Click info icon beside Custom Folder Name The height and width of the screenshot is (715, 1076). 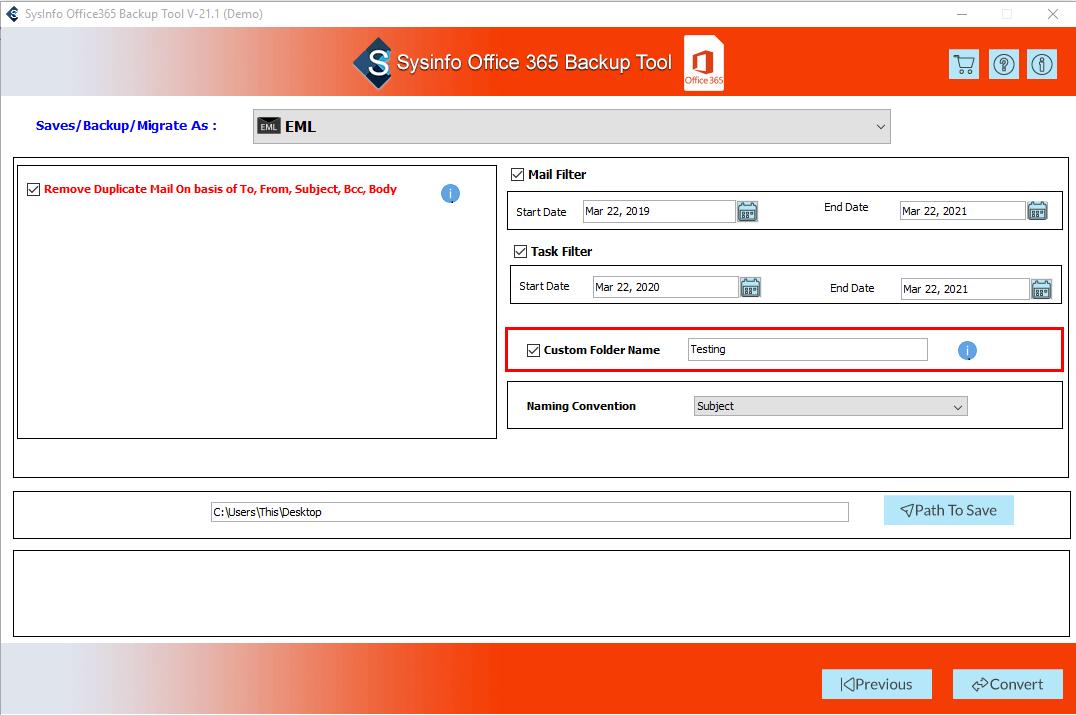pyautogui.click(x=967, y=351)
